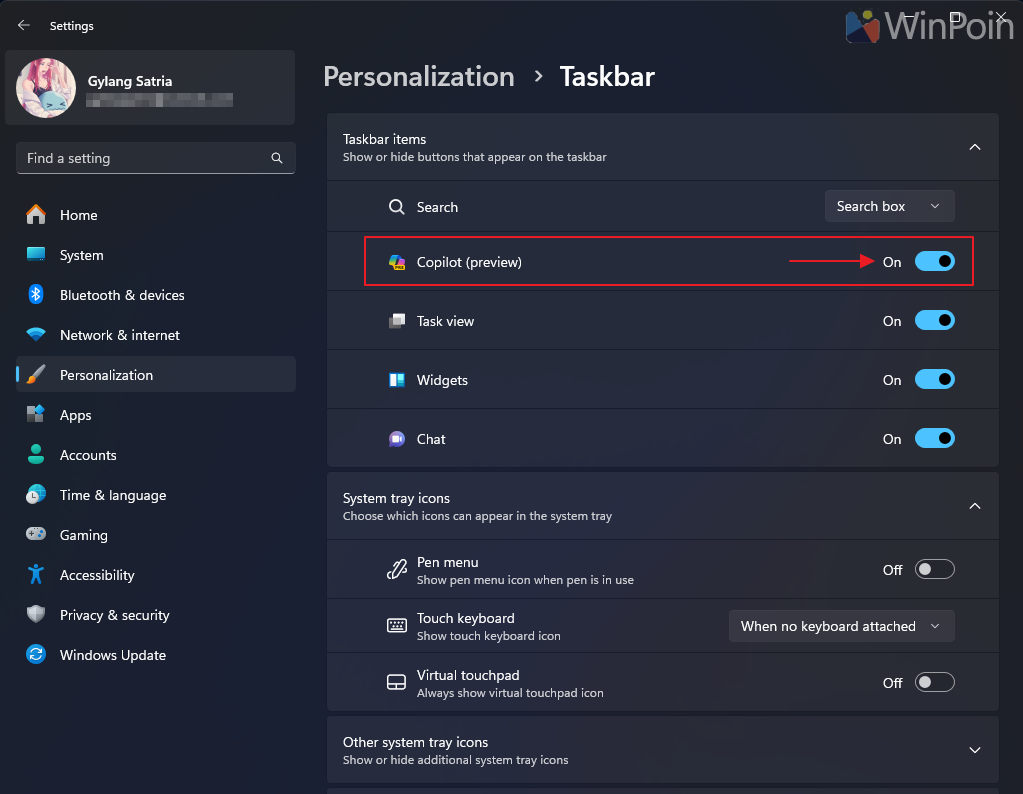Click the Virtual touchpad icon
Image resolution: width=1023 pixels, height=794 pixels.
[x=397, y=682]
